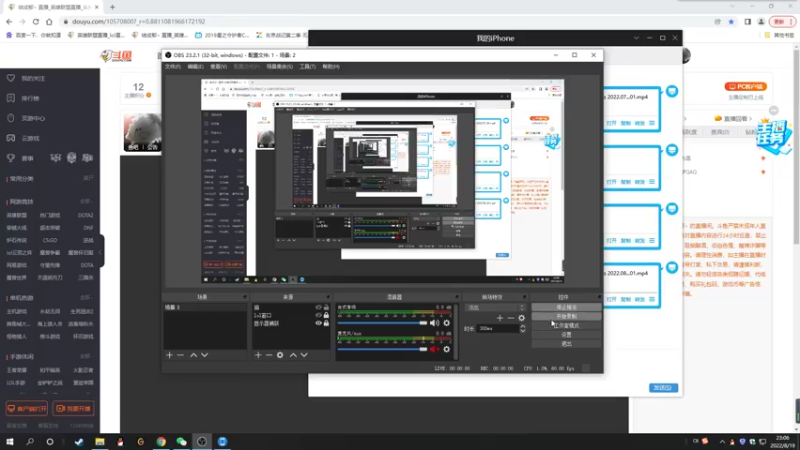
Task: Open source properties gear in Sources panel
Action: click(280, 355)
